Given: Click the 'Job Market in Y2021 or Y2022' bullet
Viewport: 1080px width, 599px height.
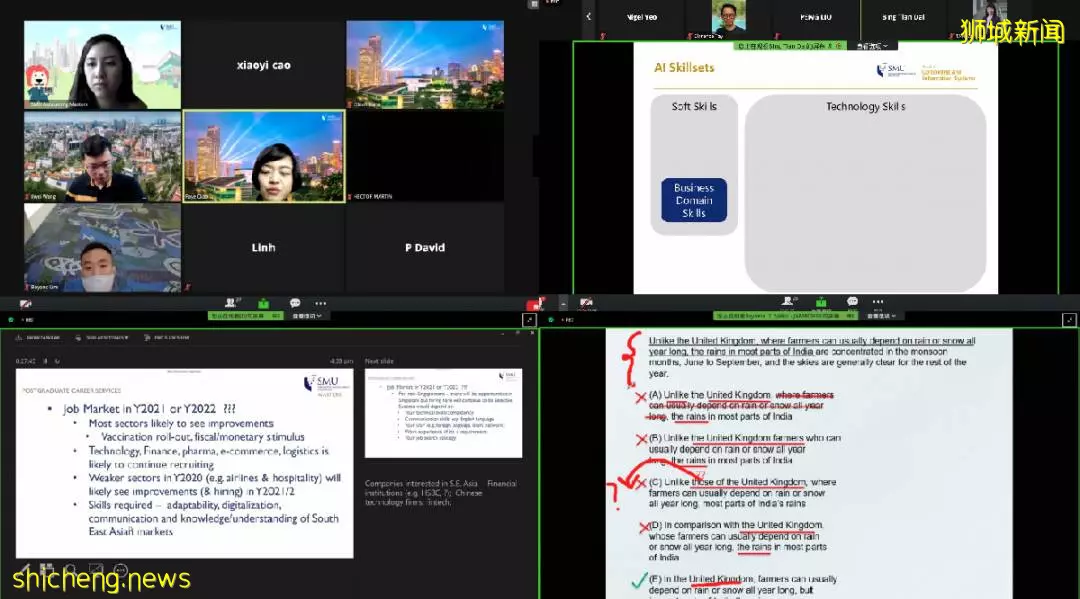Looking at the screenshot, I should point(149,409).
